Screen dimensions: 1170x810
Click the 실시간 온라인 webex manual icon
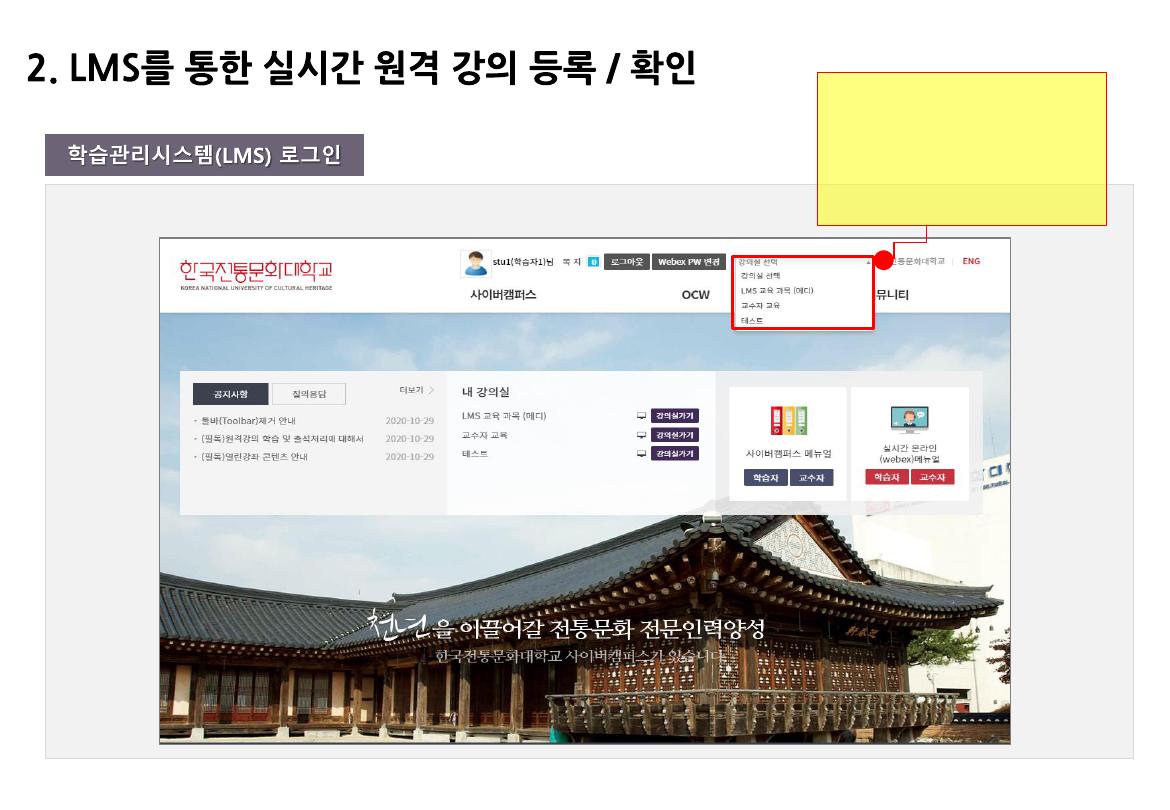coord(910,420)
